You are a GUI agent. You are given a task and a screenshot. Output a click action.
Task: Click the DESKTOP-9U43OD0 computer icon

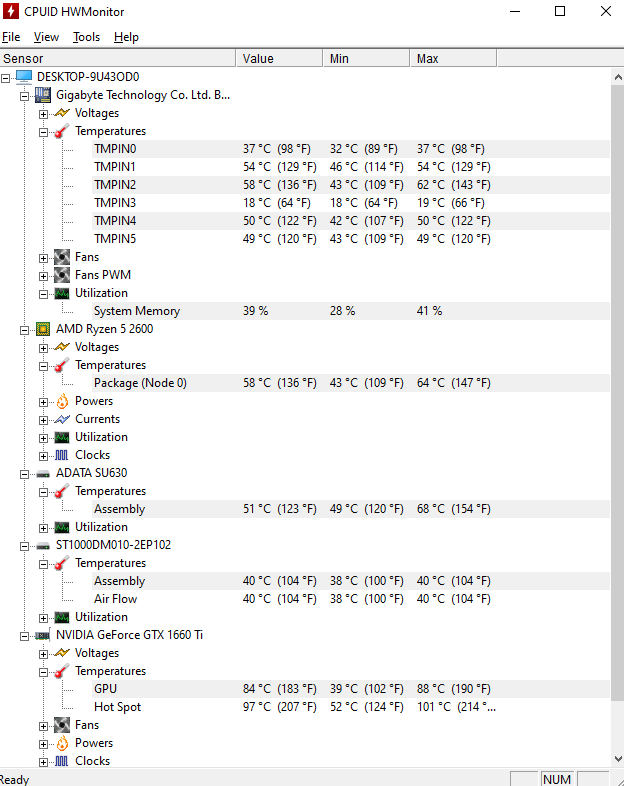24,77
